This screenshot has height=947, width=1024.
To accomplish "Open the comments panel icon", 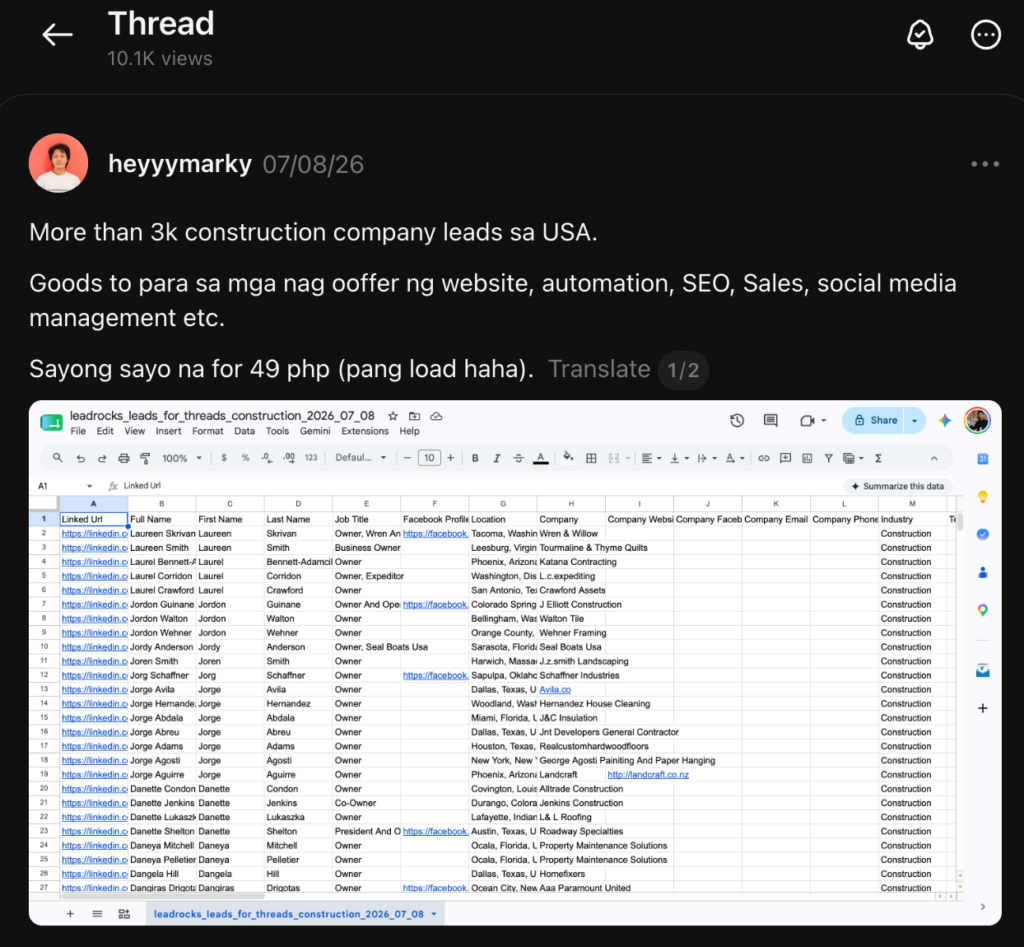I will (x=771, y=421).
